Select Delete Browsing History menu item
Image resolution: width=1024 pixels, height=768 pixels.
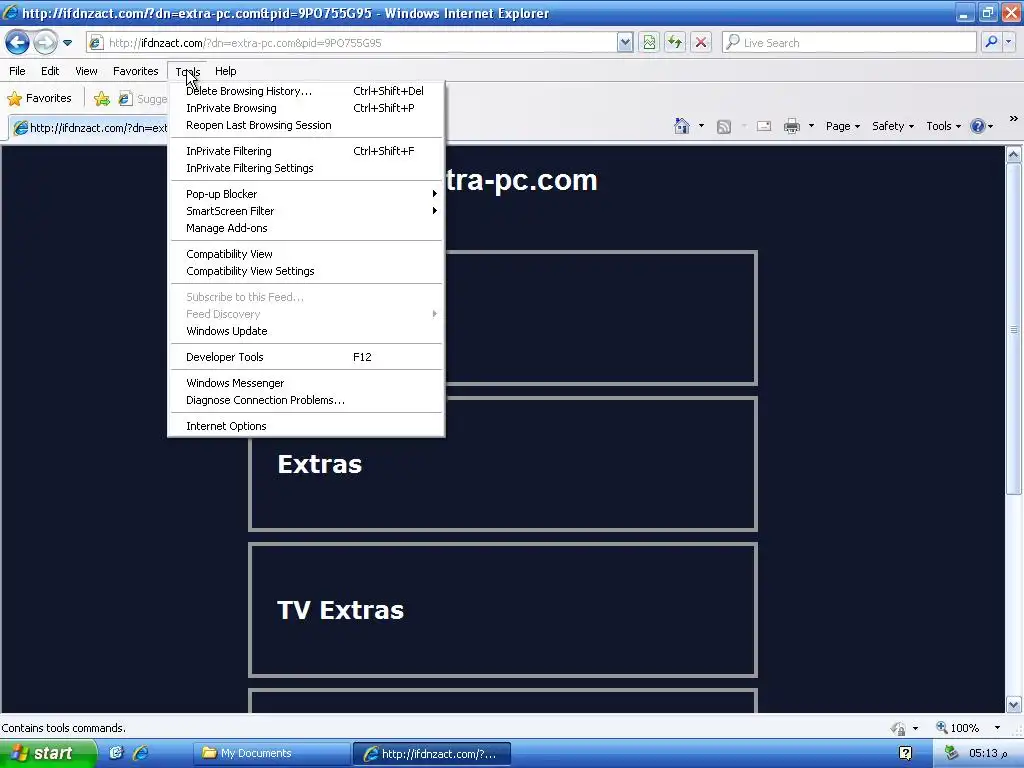(x=306, y=91)
